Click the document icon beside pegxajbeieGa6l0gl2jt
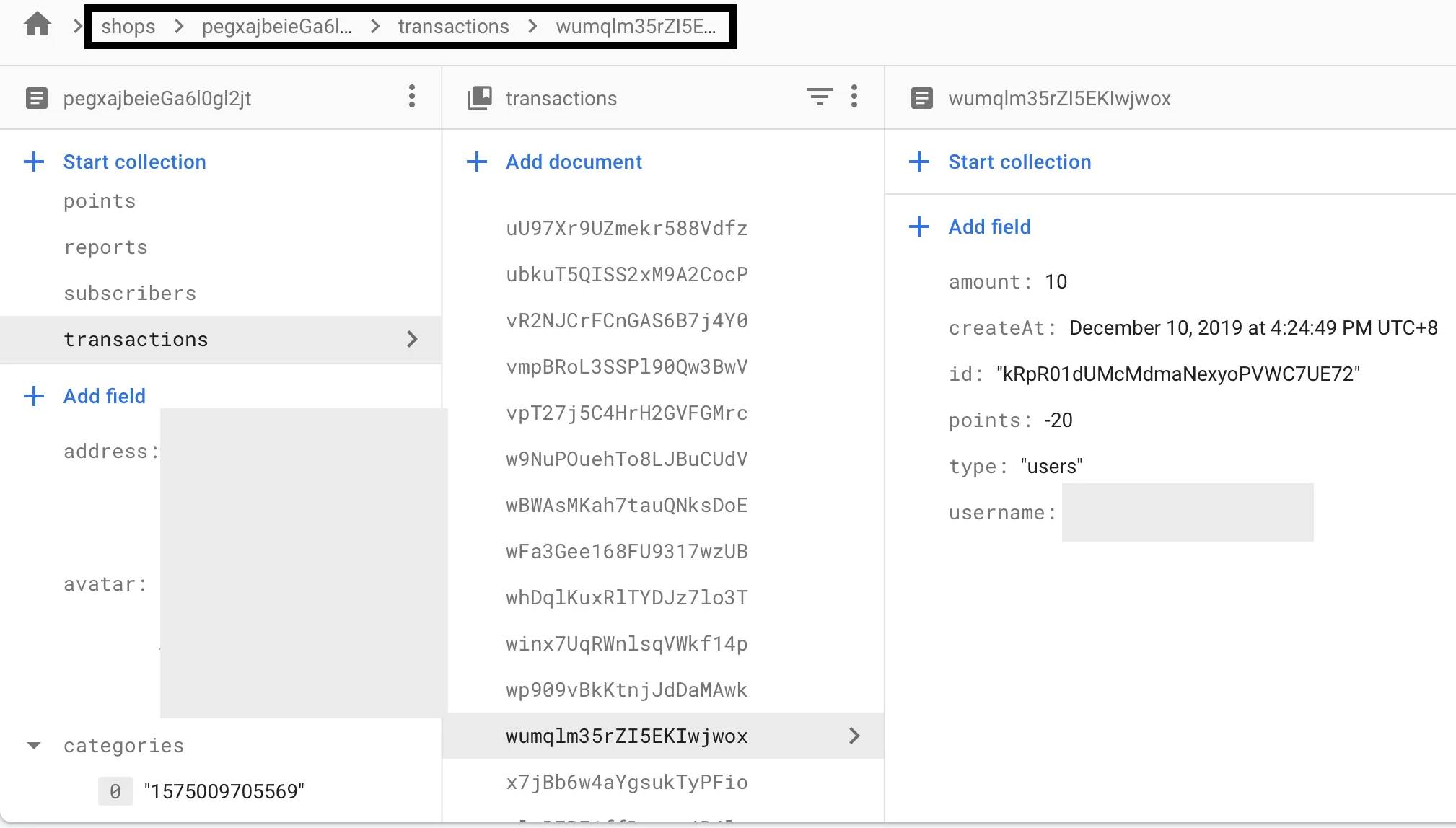Viewport: 1456px width, 828px height. 37,98
